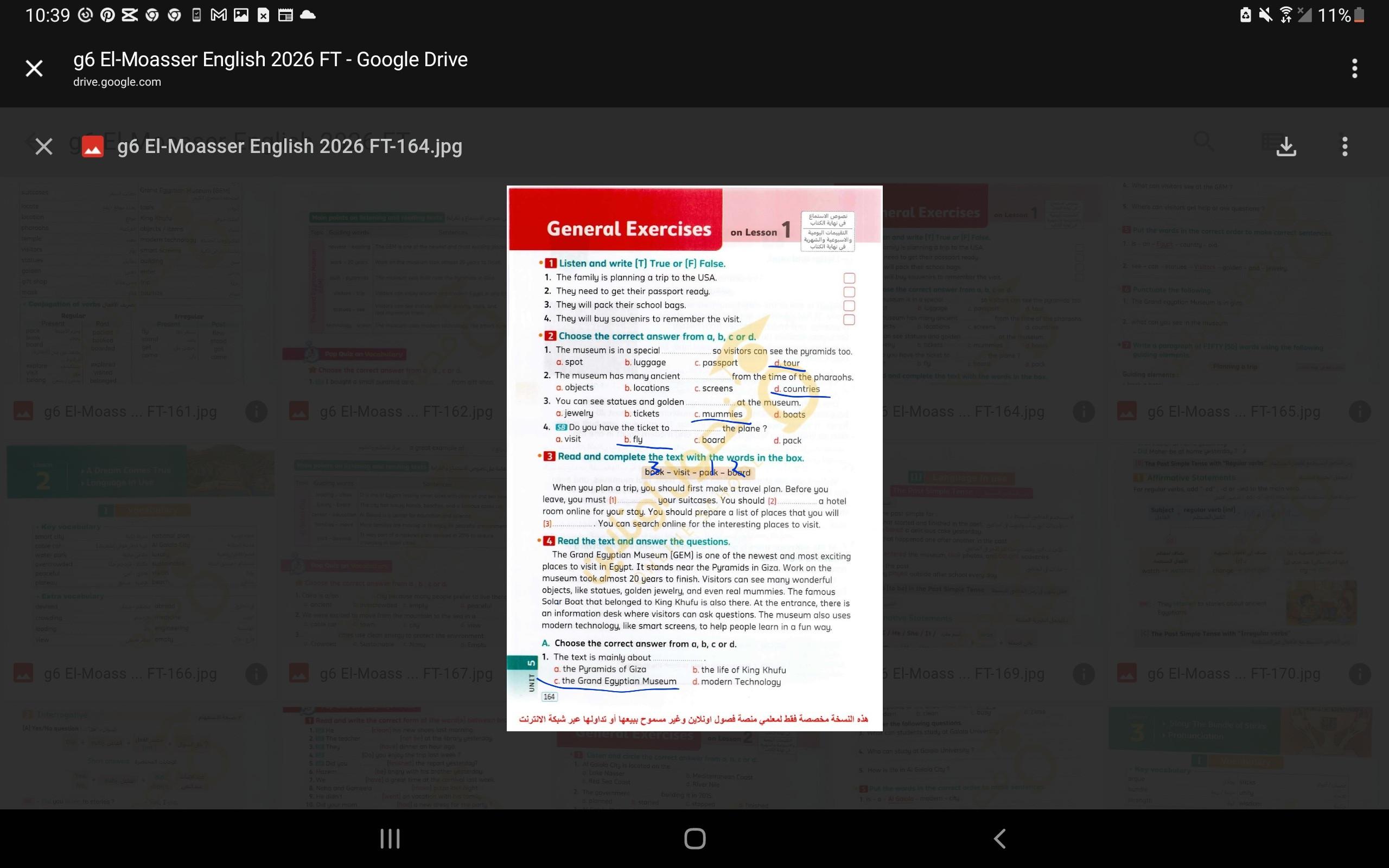Open the Android recent apps button
This screenshot has width=1389, height=868.
point(390,839)
